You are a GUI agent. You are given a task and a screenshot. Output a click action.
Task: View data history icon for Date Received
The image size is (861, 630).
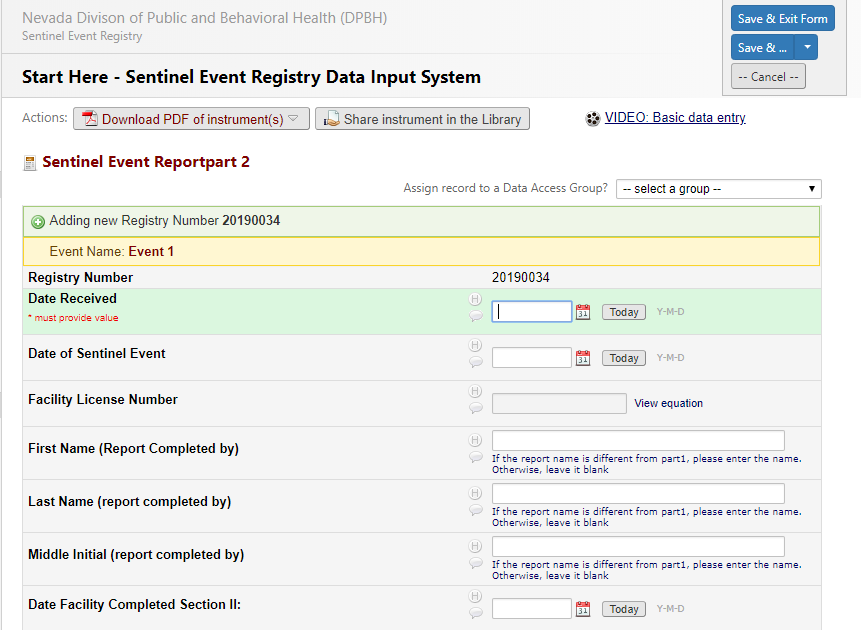pyautogui.click(x=476, y=299)
